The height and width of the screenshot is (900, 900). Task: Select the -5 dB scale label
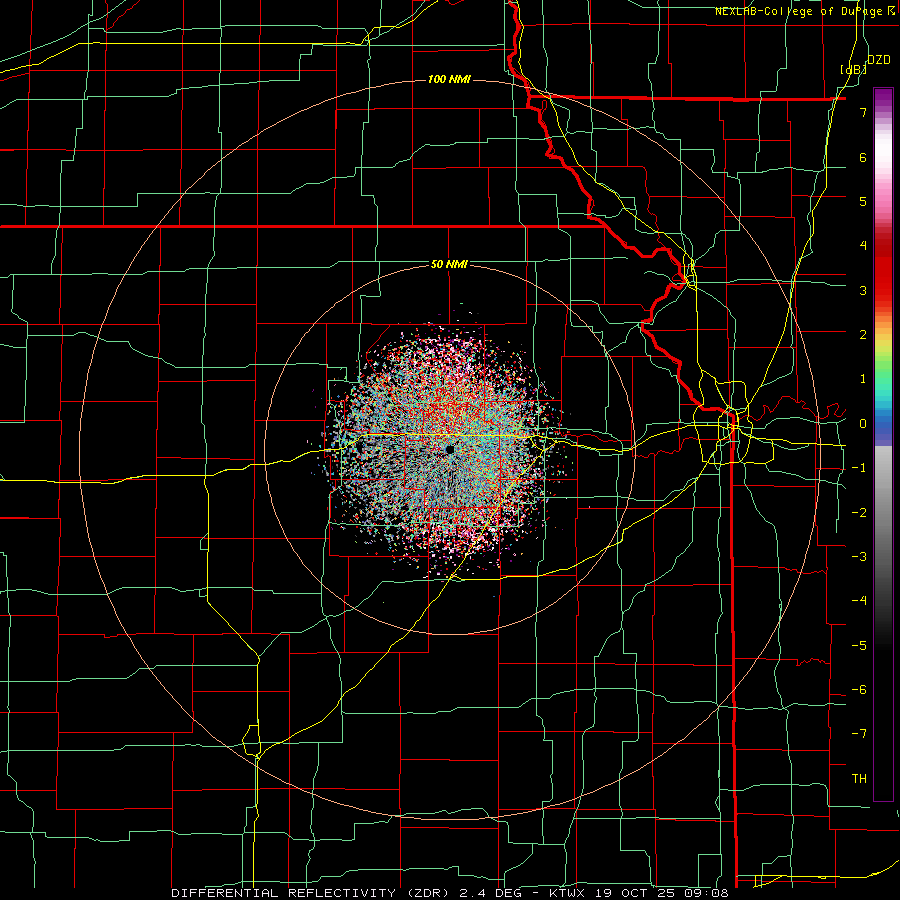[859, 646]
